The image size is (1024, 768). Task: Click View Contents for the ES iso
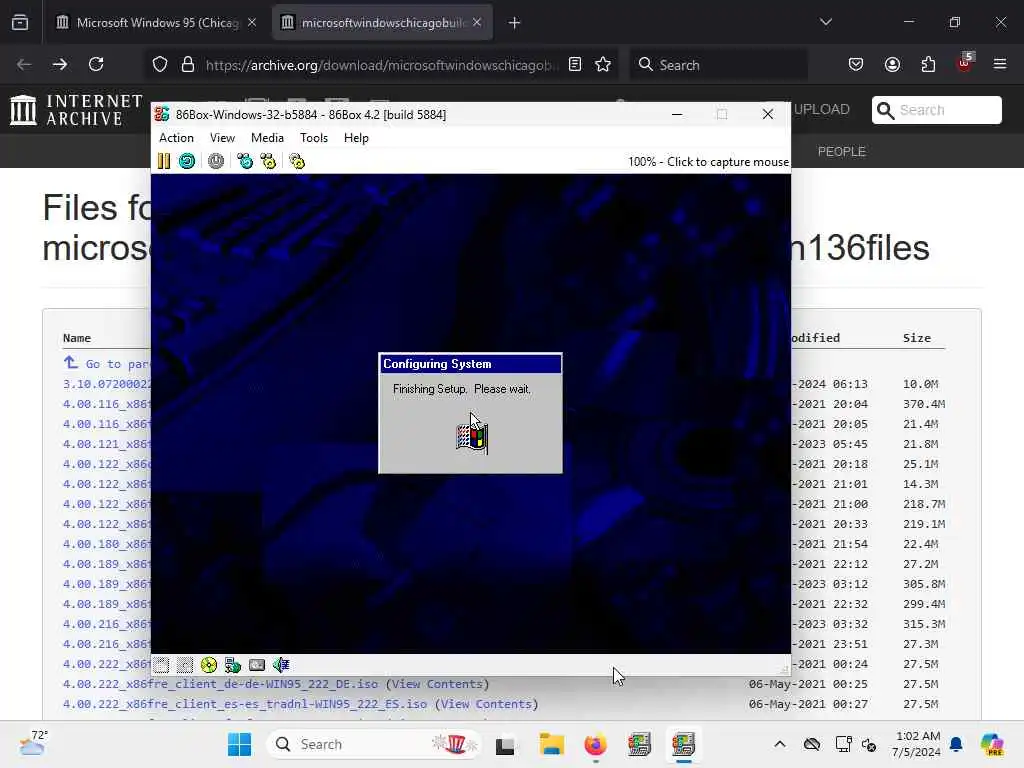(487, 704)
